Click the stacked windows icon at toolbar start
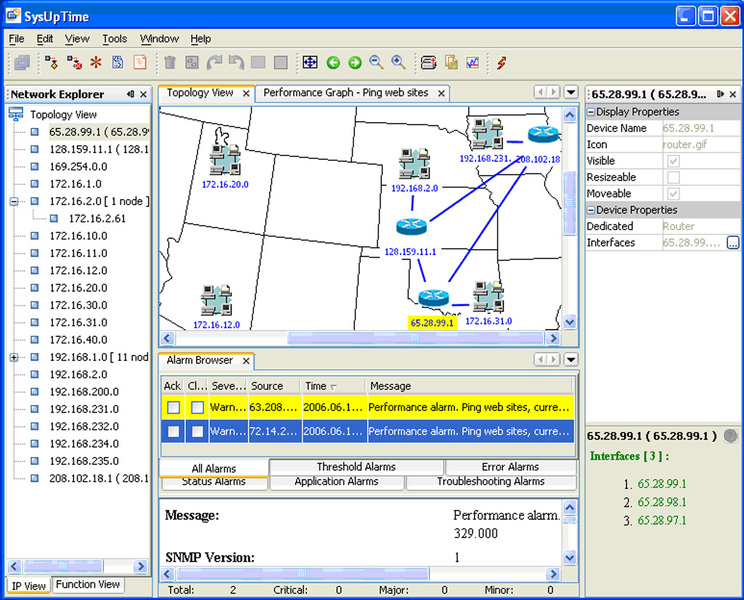The width and height of the screenshot is (744, 600). (22, 63)
